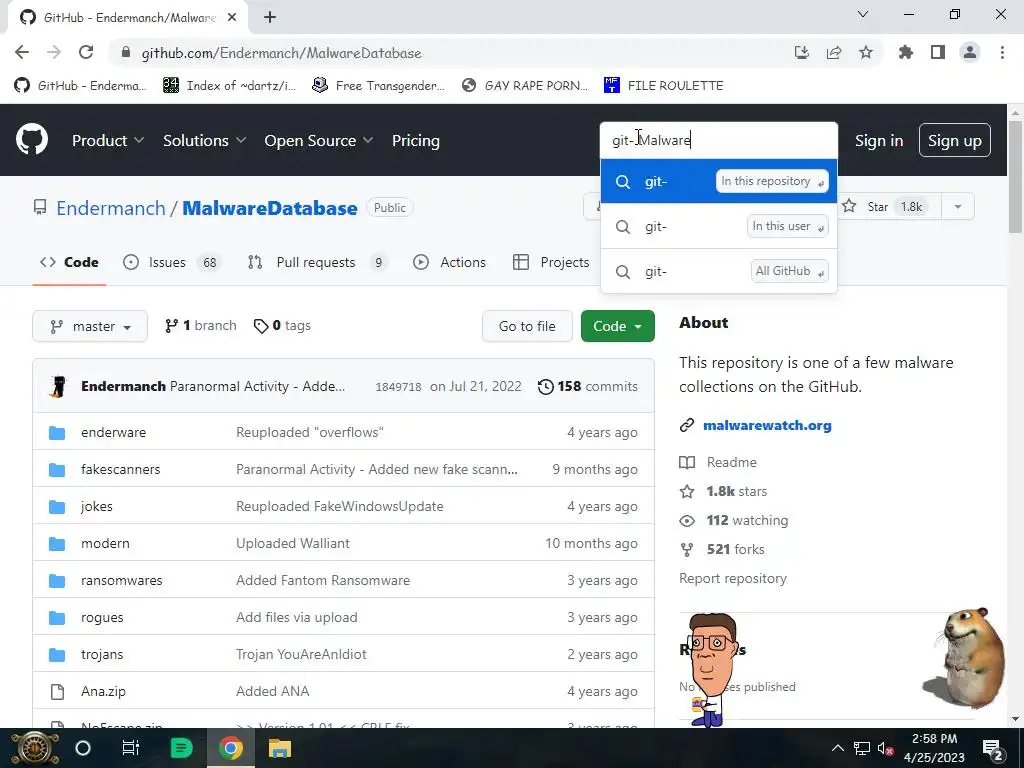Open the Pricing page
Image resolution: width=1024 pixels, height=768 pixels.
click(x=416, y=140)
